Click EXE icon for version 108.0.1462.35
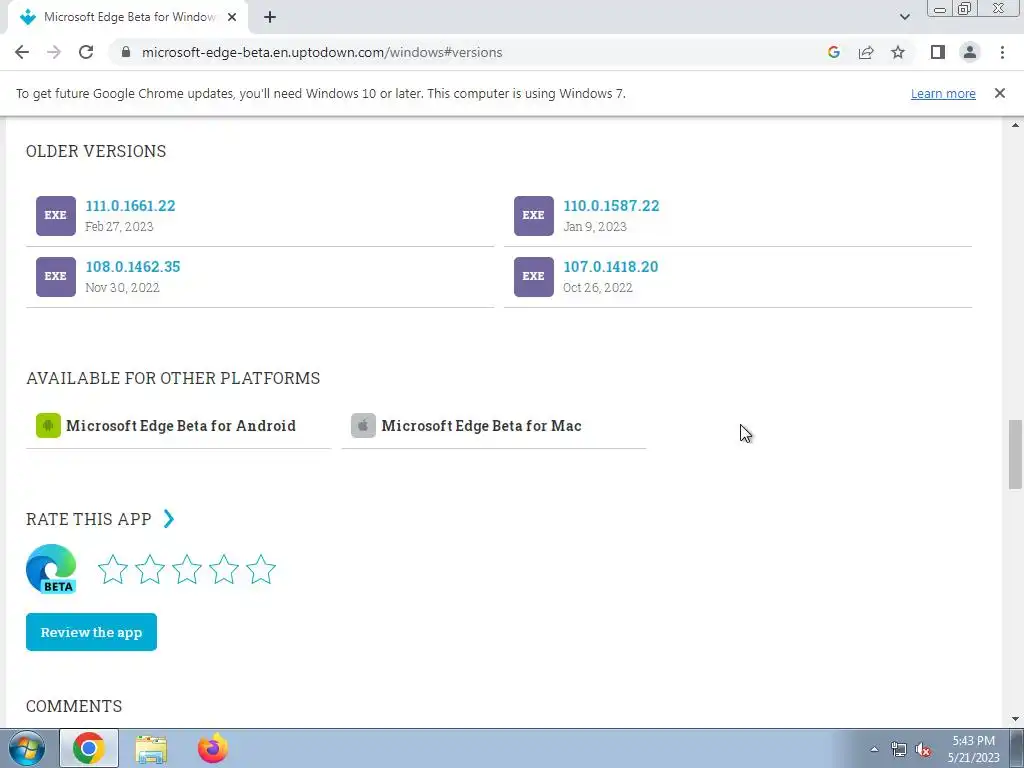Viewport: 1024px width, 768px height. pos(56,277)
